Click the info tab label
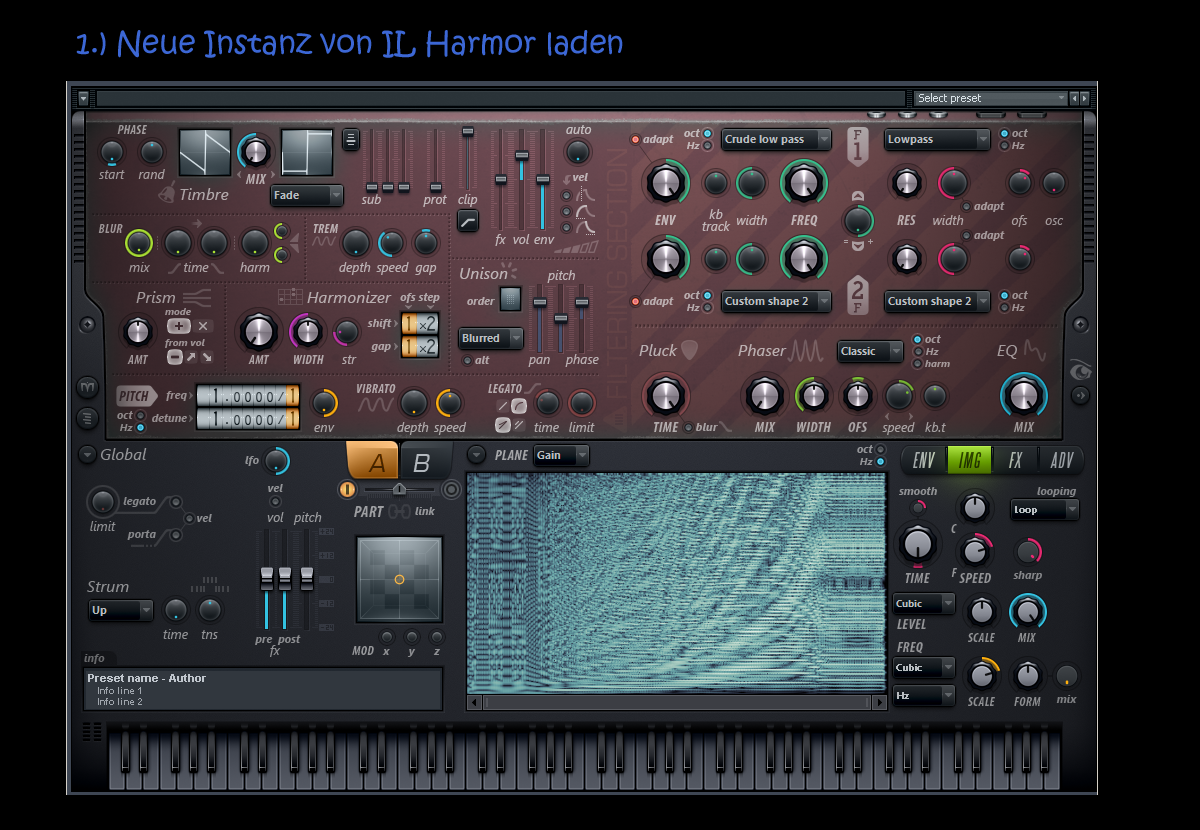 (x=95, y=658)
